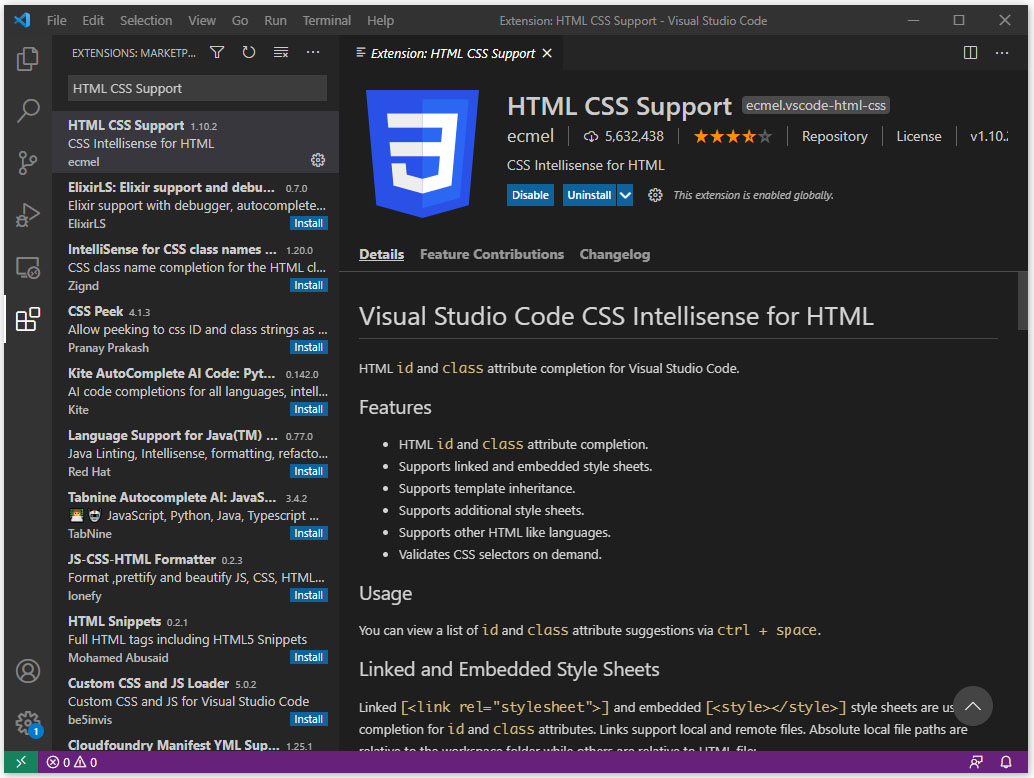Install the Tabnine Autocomplete extension

309,533
